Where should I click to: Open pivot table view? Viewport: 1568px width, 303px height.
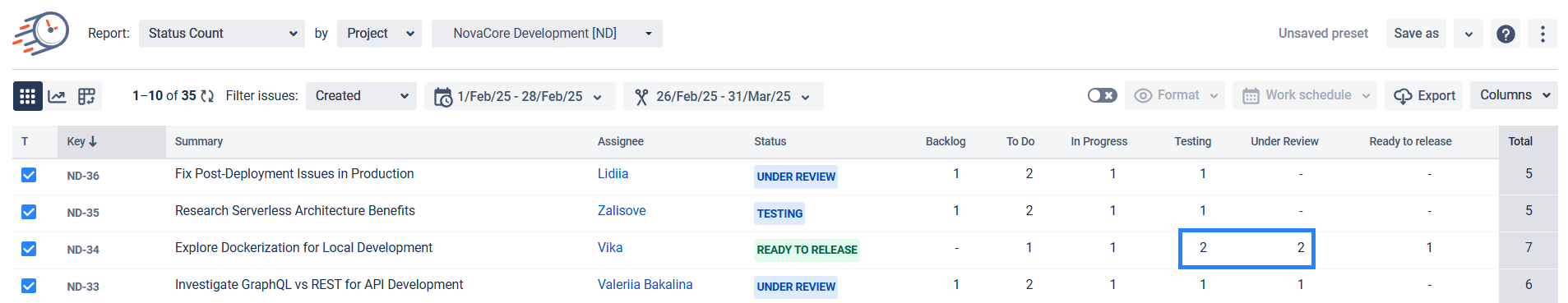point(86,96)
